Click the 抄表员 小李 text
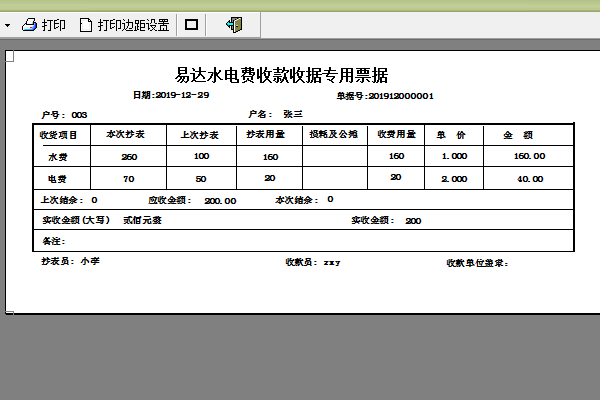 [x=70, y=261]
